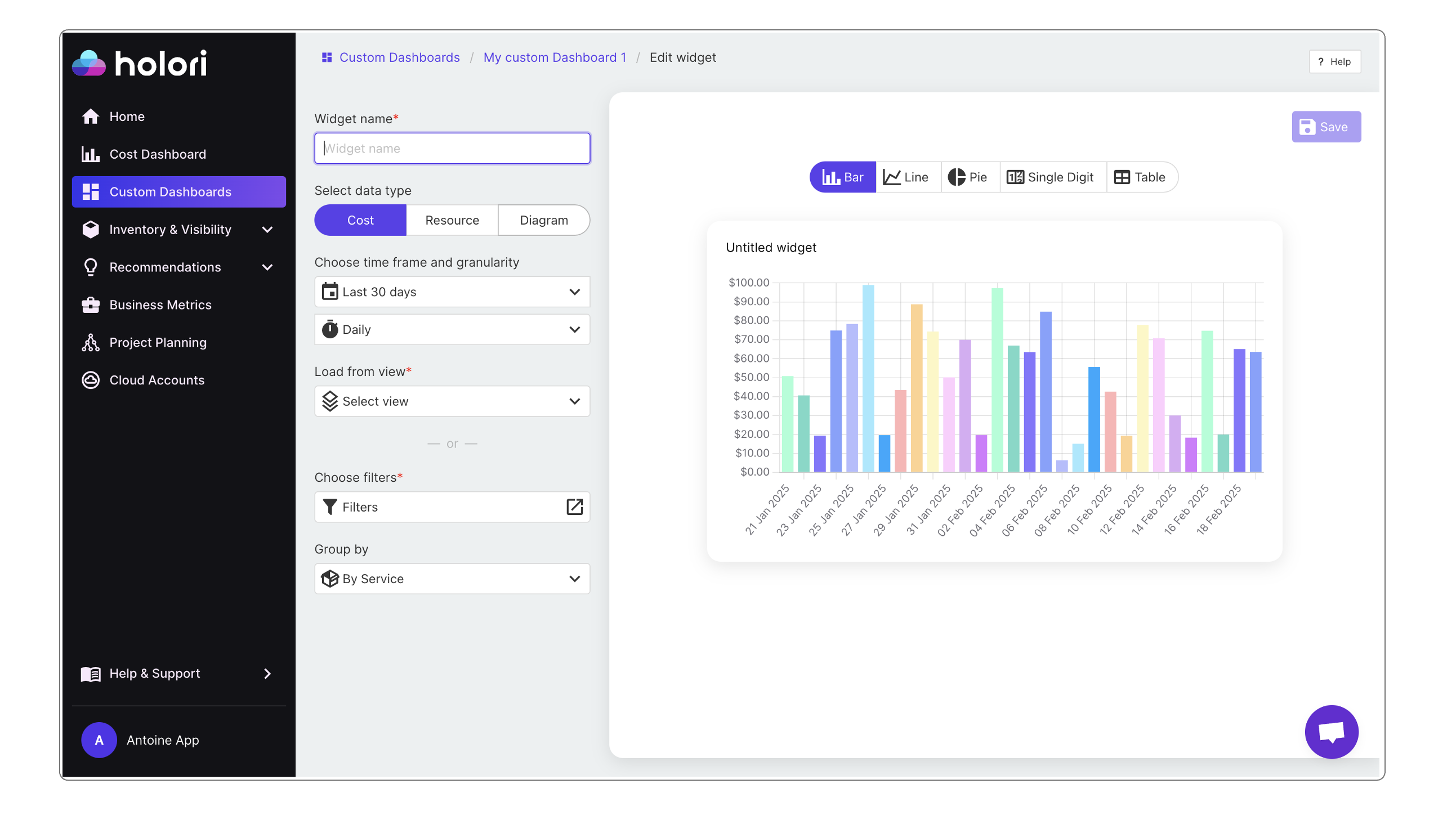This screenshot has height=815, width=1456.
Task: Switch chart type to Pie
Action: pos(970,177)
